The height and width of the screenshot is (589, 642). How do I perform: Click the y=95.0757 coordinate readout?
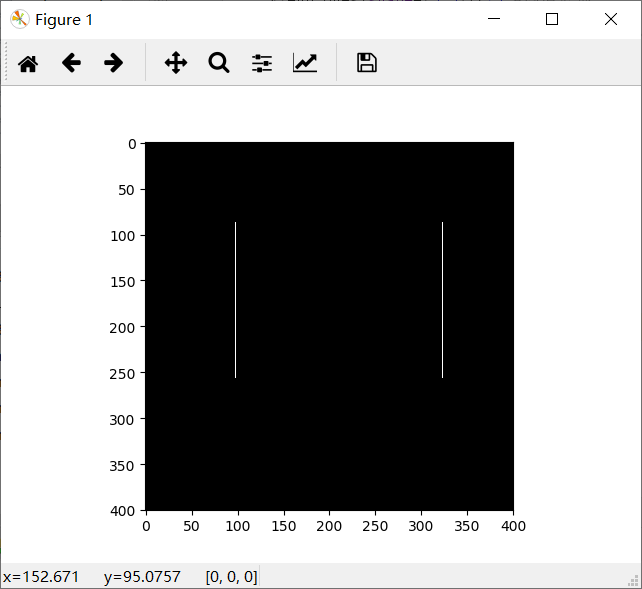(142, 577)
